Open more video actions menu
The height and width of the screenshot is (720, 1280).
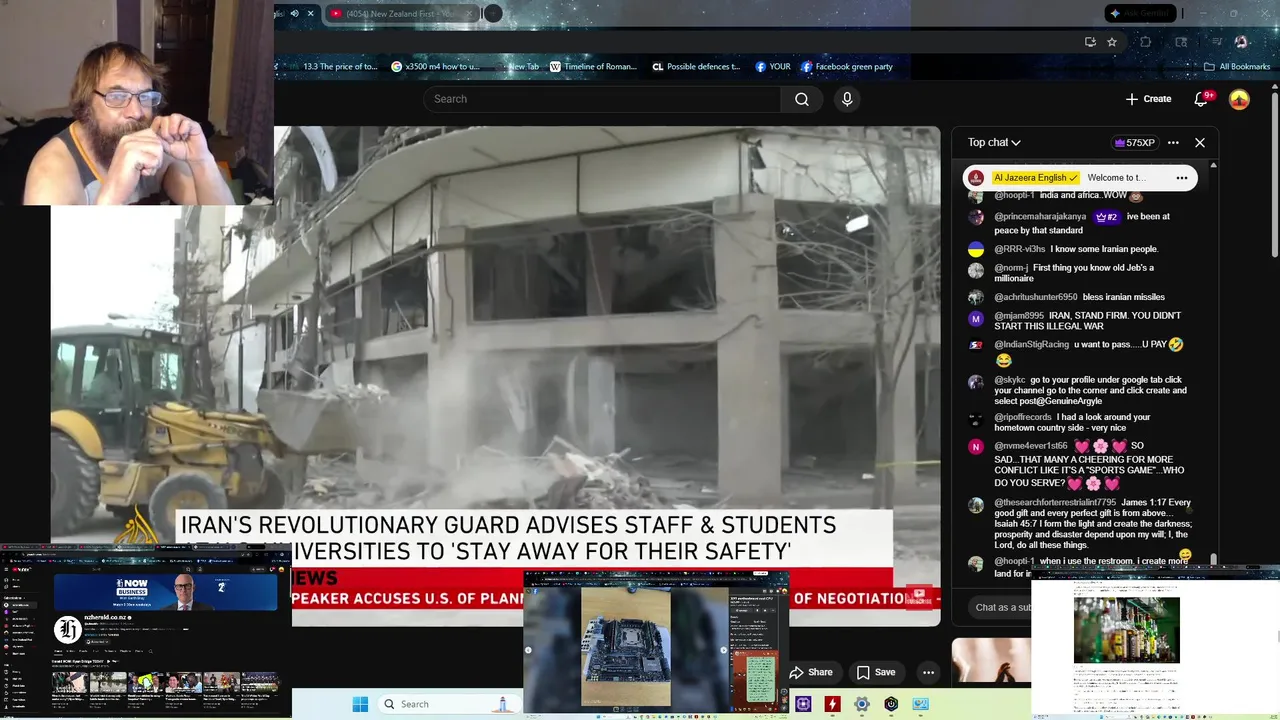pos(928,672)
